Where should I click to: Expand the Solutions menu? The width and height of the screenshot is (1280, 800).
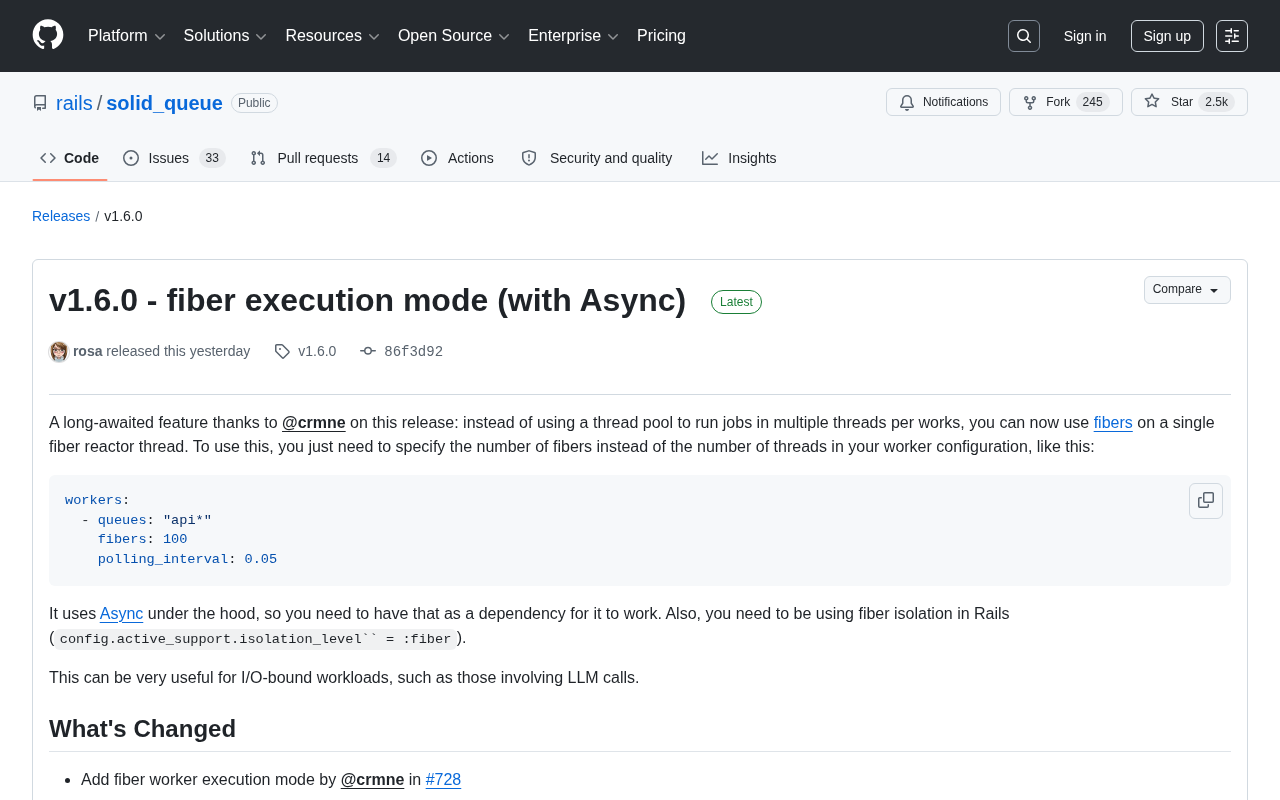tap(225, 36)
